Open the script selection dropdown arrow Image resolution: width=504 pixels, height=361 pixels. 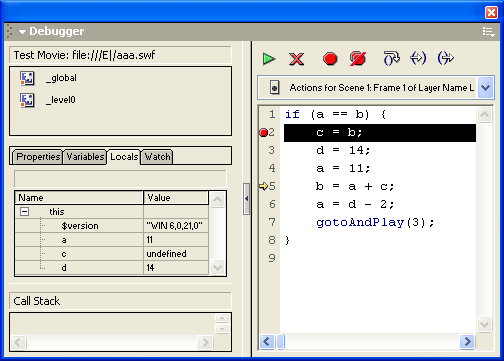click(x=485, y=88)
